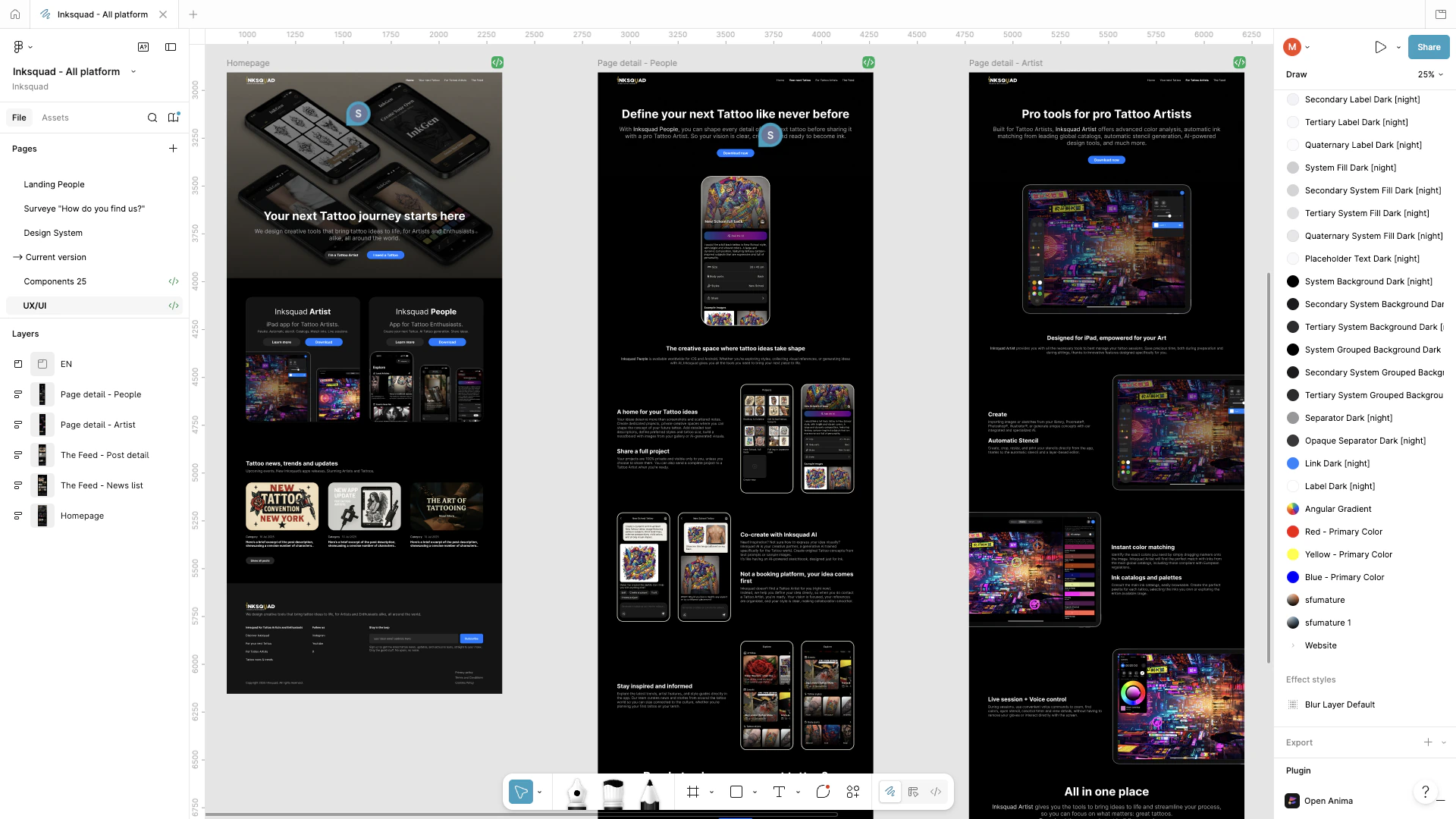Click the Anima plugin icon
The width and height of the screenshot is (1456, 819).
1292,801
